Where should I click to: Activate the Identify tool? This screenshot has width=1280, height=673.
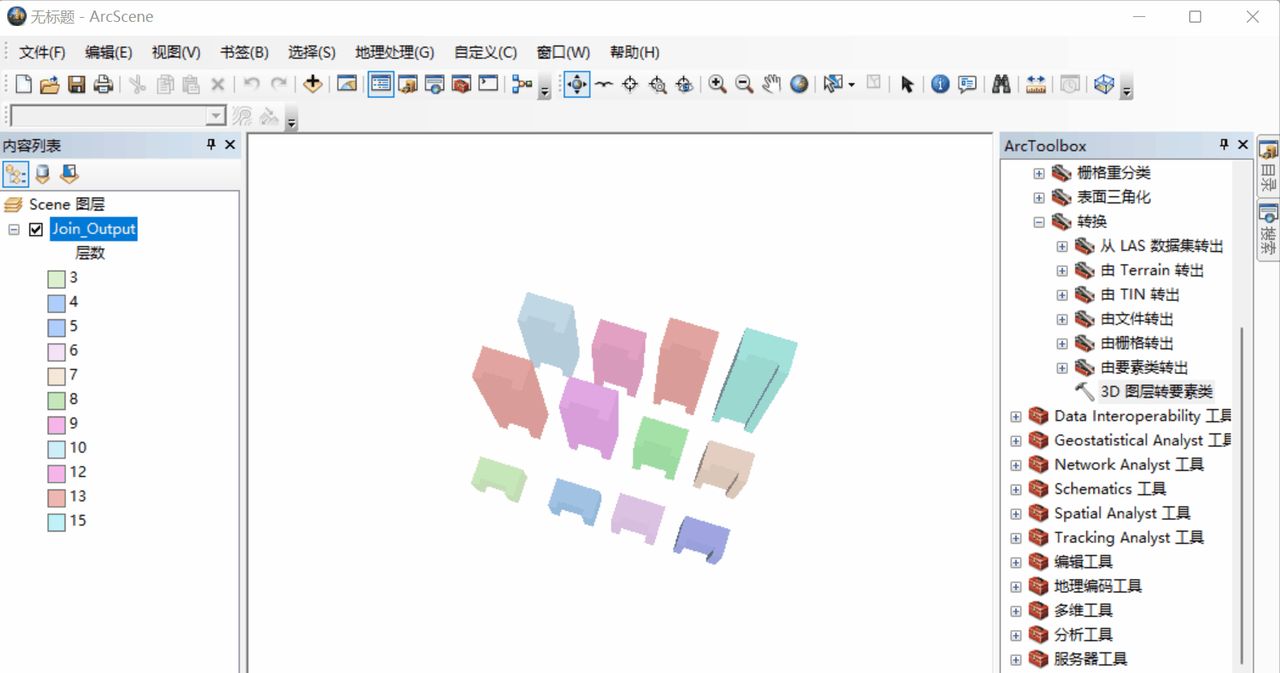940,84
